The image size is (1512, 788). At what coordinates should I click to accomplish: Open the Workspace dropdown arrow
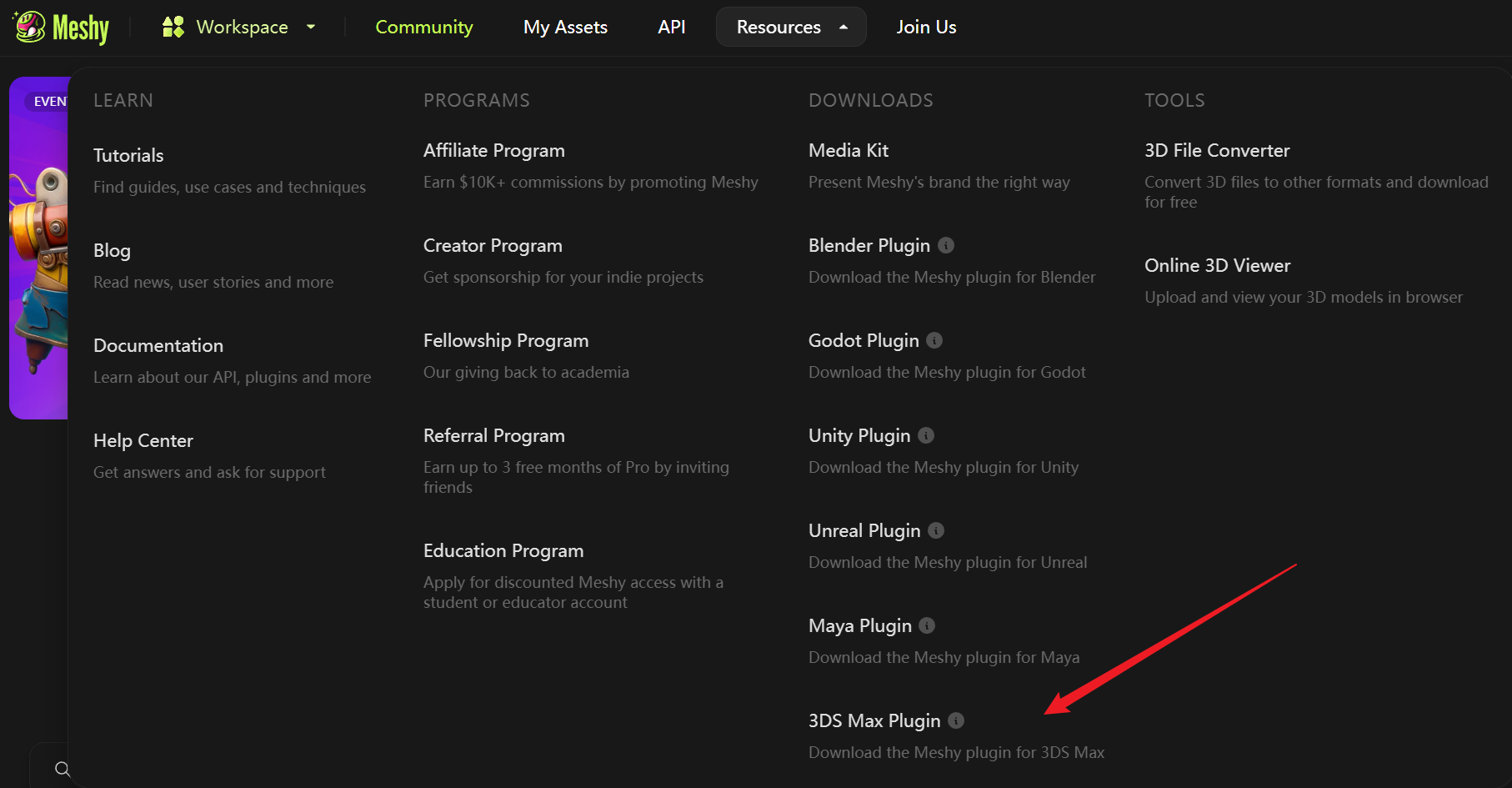(x=311, y=27)
